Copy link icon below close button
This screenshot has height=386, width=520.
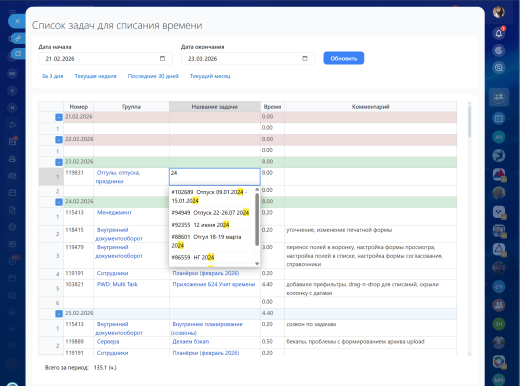point(18,38)
